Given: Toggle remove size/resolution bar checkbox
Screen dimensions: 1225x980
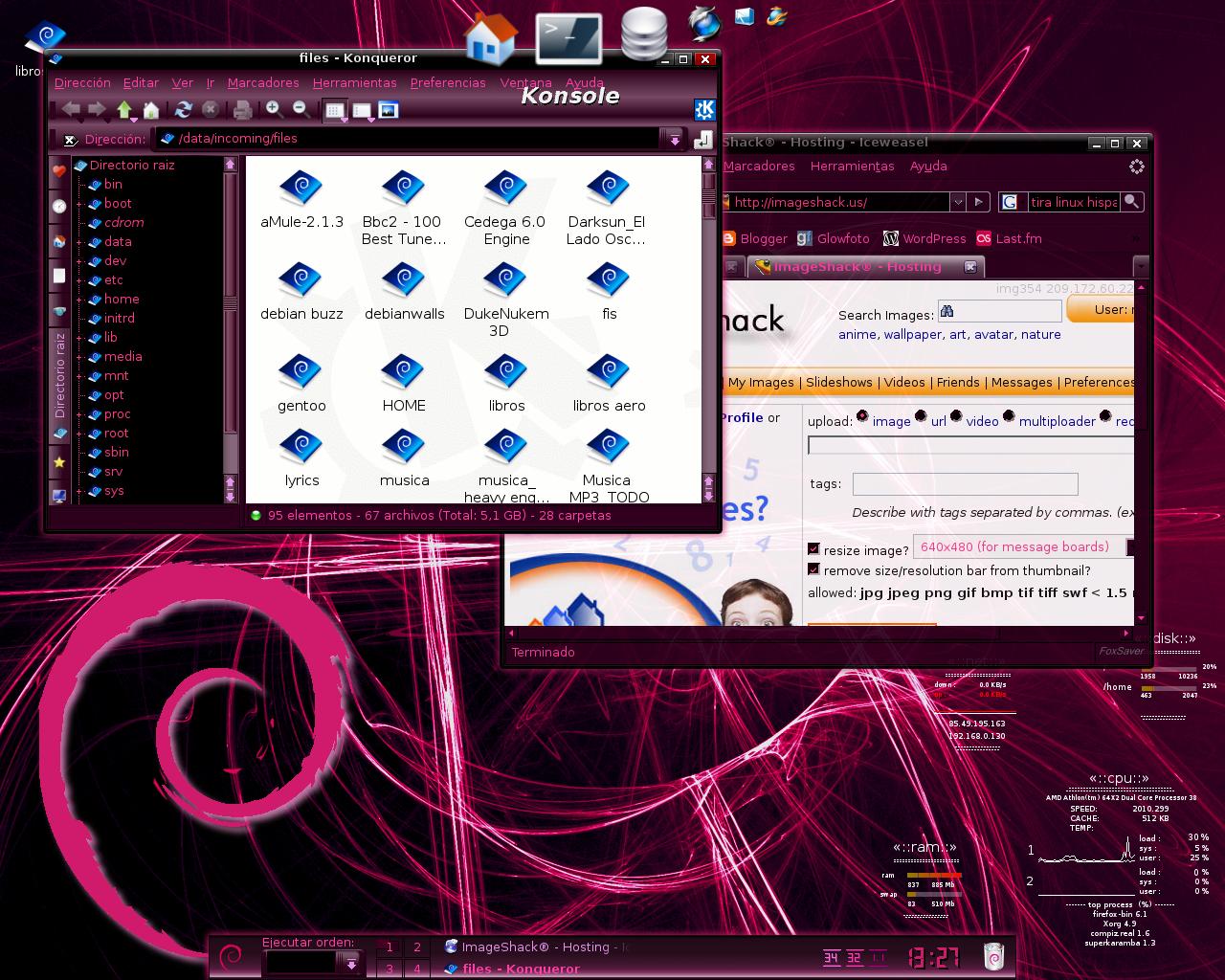Looking at the screenshot, I should click(x=813, y=569).
